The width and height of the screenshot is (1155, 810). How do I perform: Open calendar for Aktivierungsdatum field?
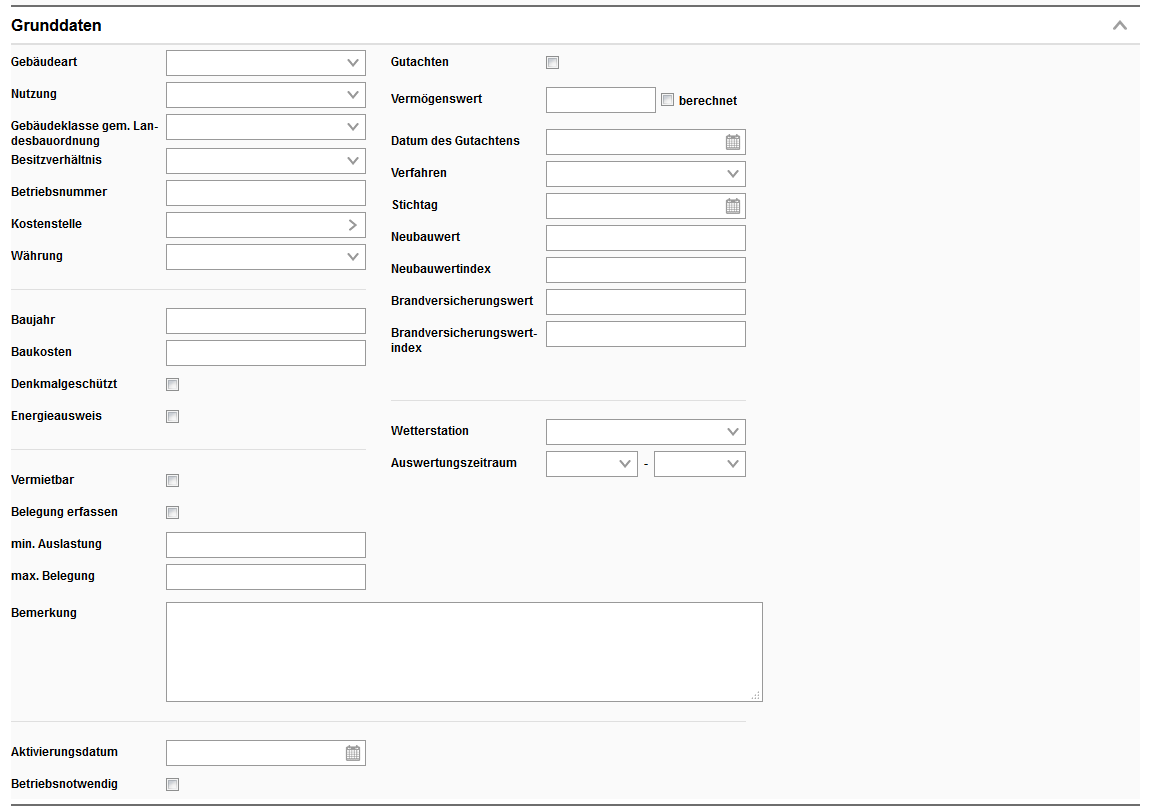(353, 753)
